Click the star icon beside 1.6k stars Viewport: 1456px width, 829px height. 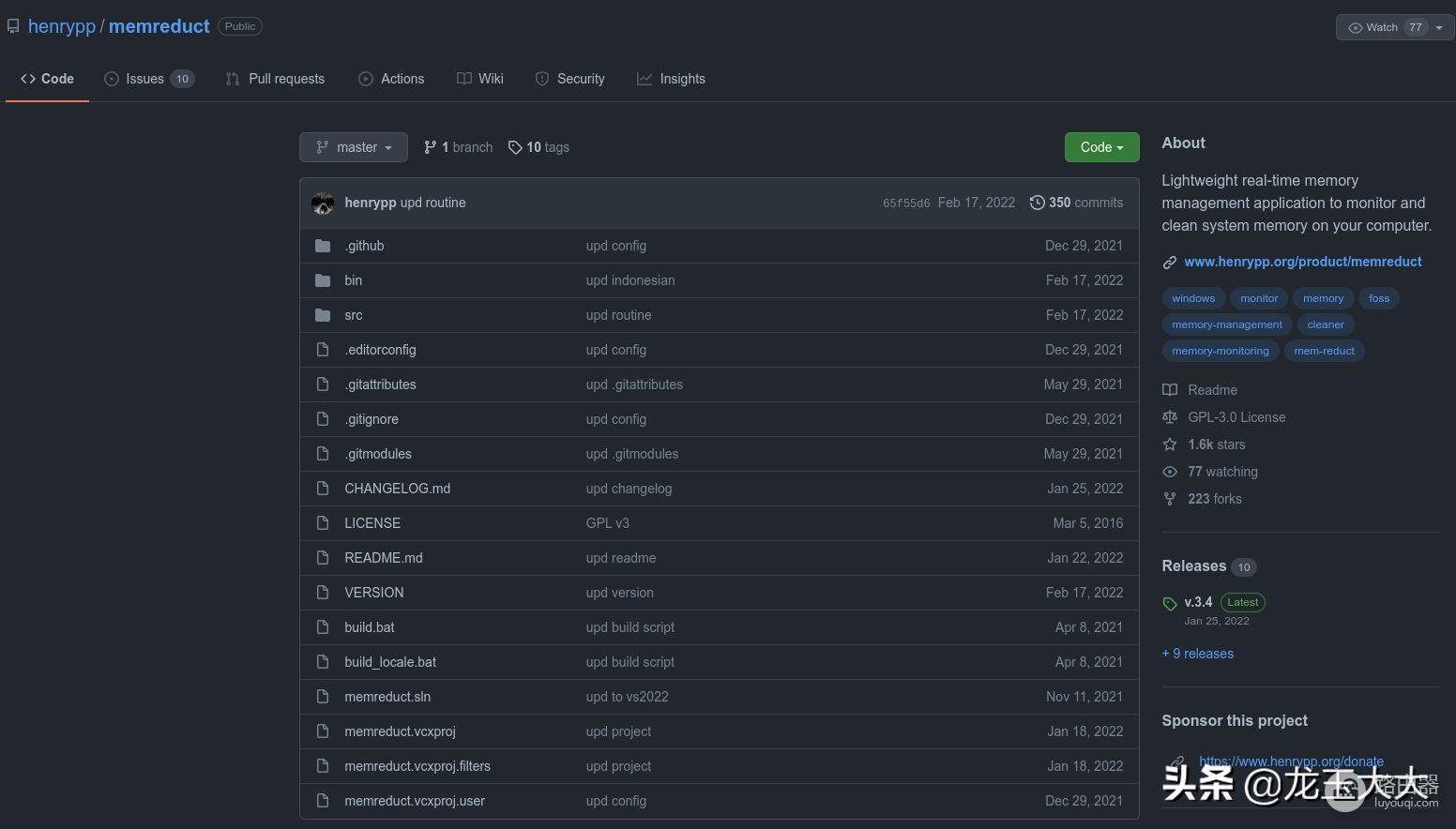pyautogui.click(x=1170, y=445)
